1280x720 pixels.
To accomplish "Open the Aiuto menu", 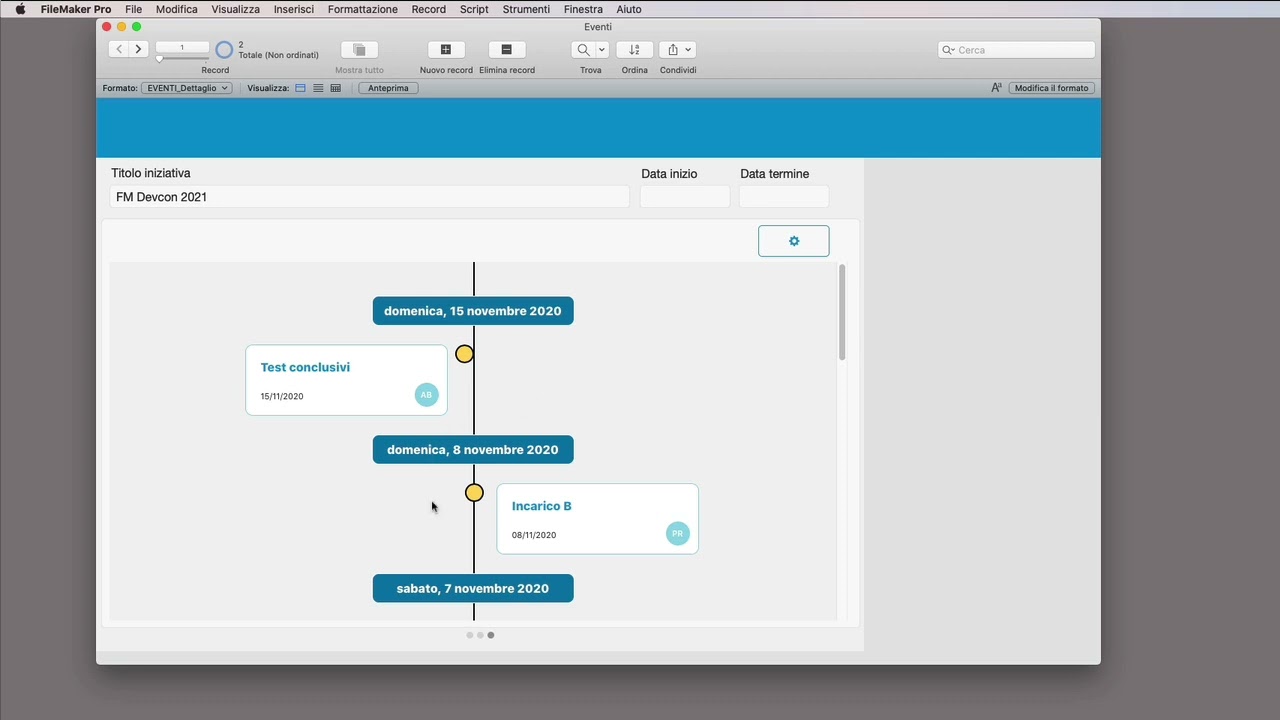I will 629,9.
